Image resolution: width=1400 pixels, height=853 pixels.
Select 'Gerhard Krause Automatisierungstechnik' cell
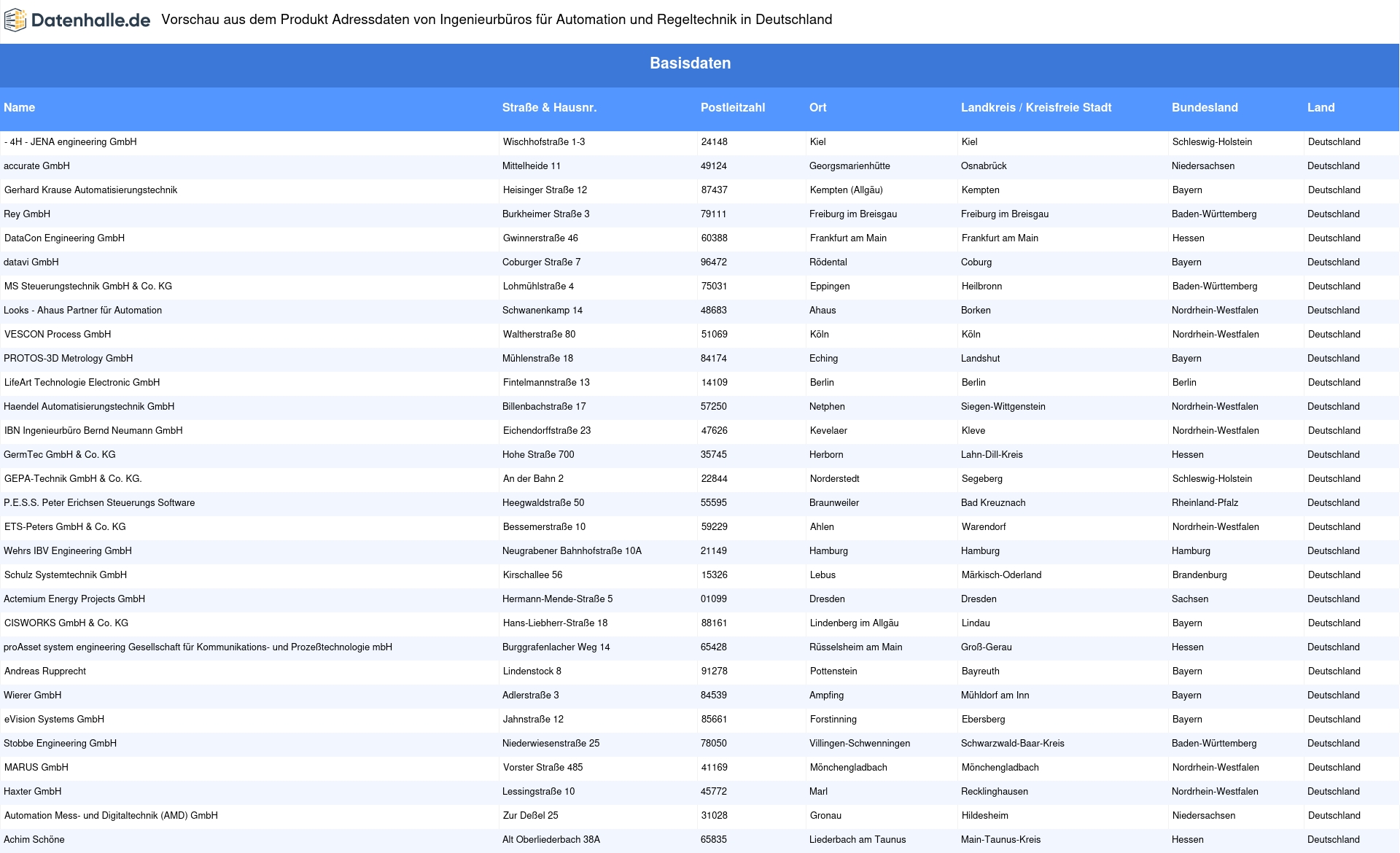point(91,190)
